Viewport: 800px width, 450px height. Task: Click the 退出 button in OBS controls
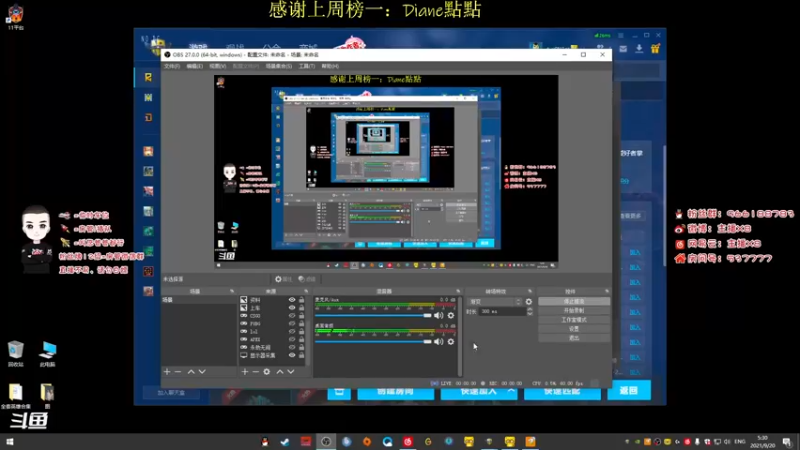[x=574, y=338]
